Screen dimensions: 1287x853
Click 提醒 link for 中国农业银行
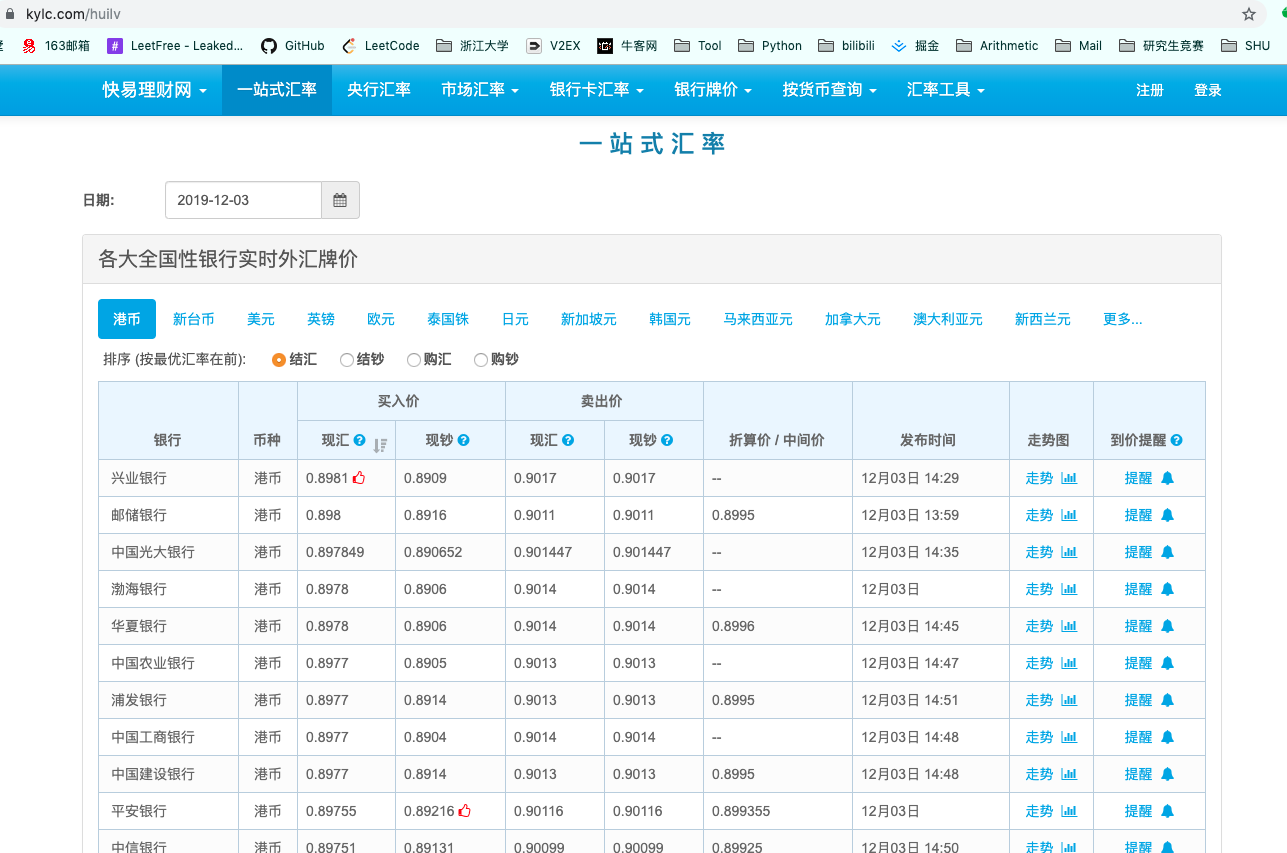[1138, 663]
